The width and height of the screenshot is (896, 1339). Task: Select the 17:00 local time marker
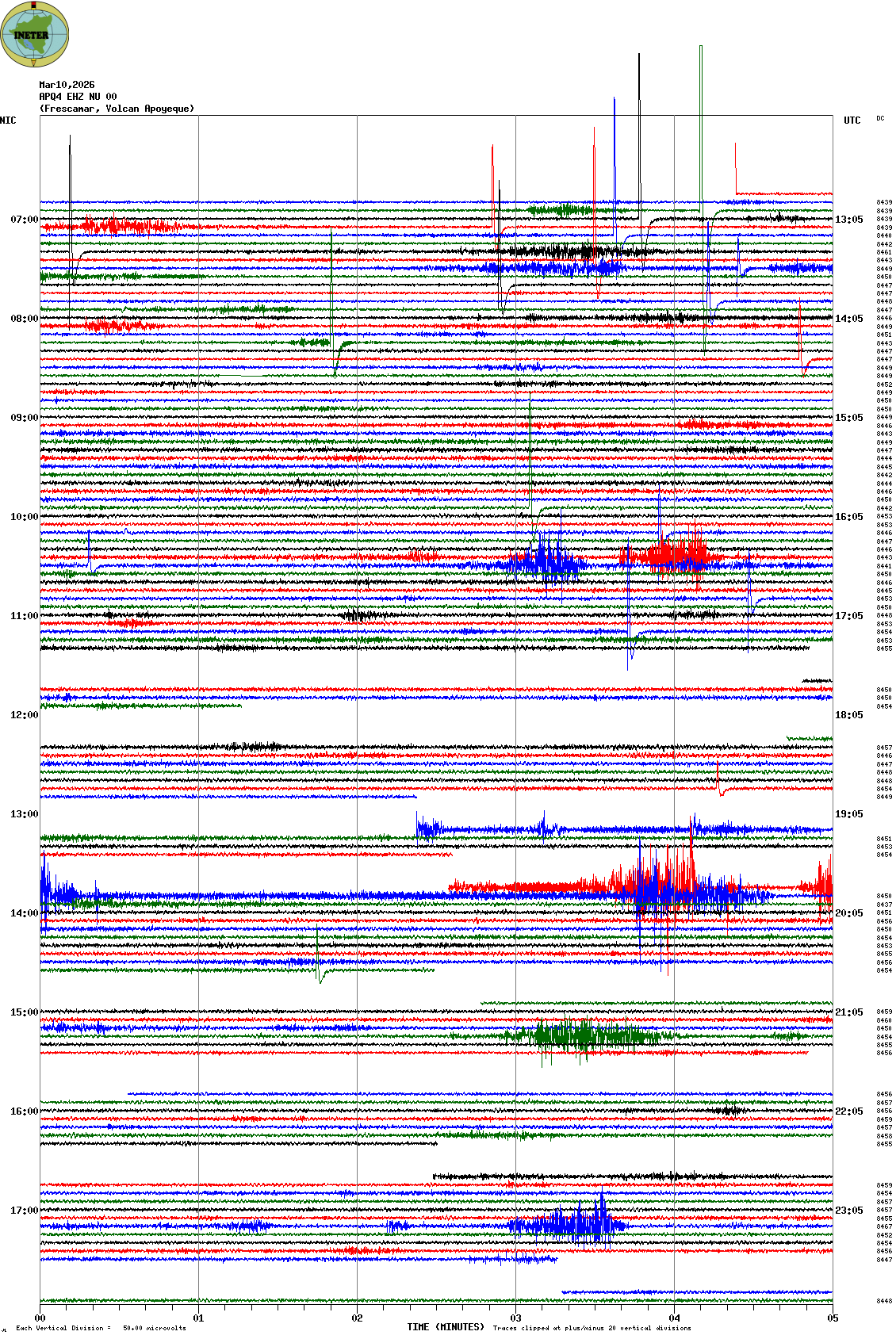pyautogui.click(x=24, y=1211)
